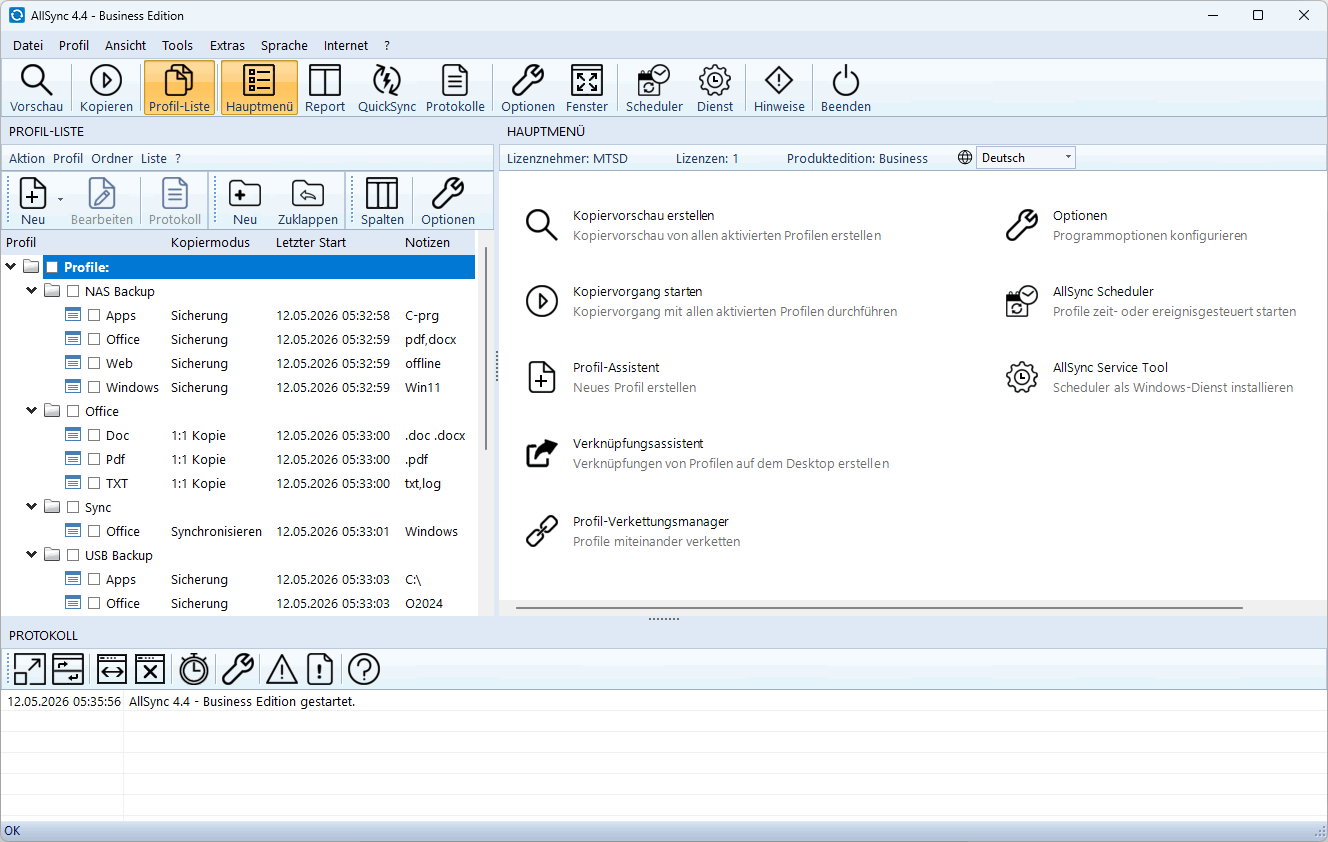
Task: Create new folder with the Neu folder icon
Action: tap(245, 200)
